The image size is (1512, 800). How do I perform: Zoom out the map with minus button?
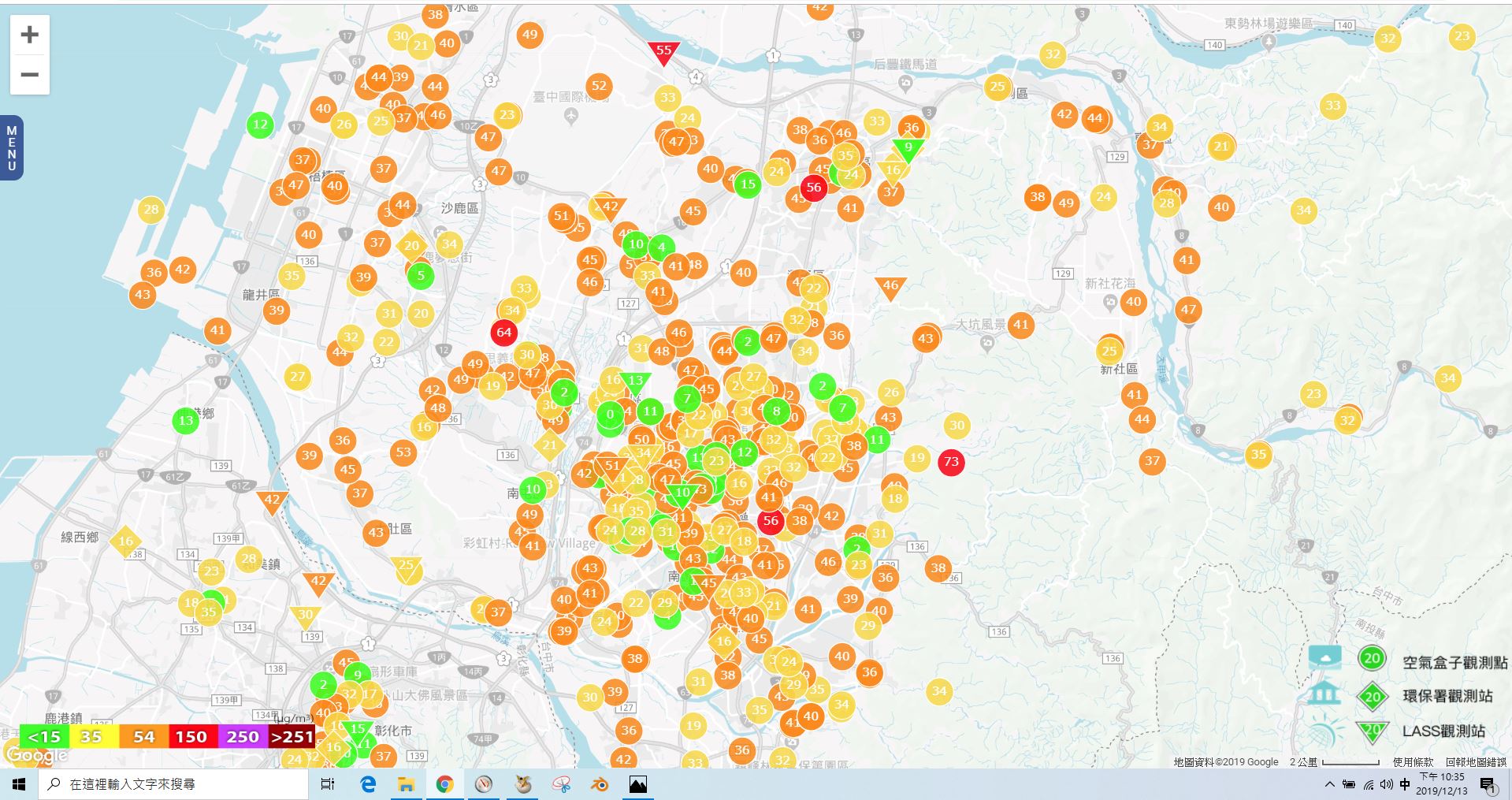[30, 75]
